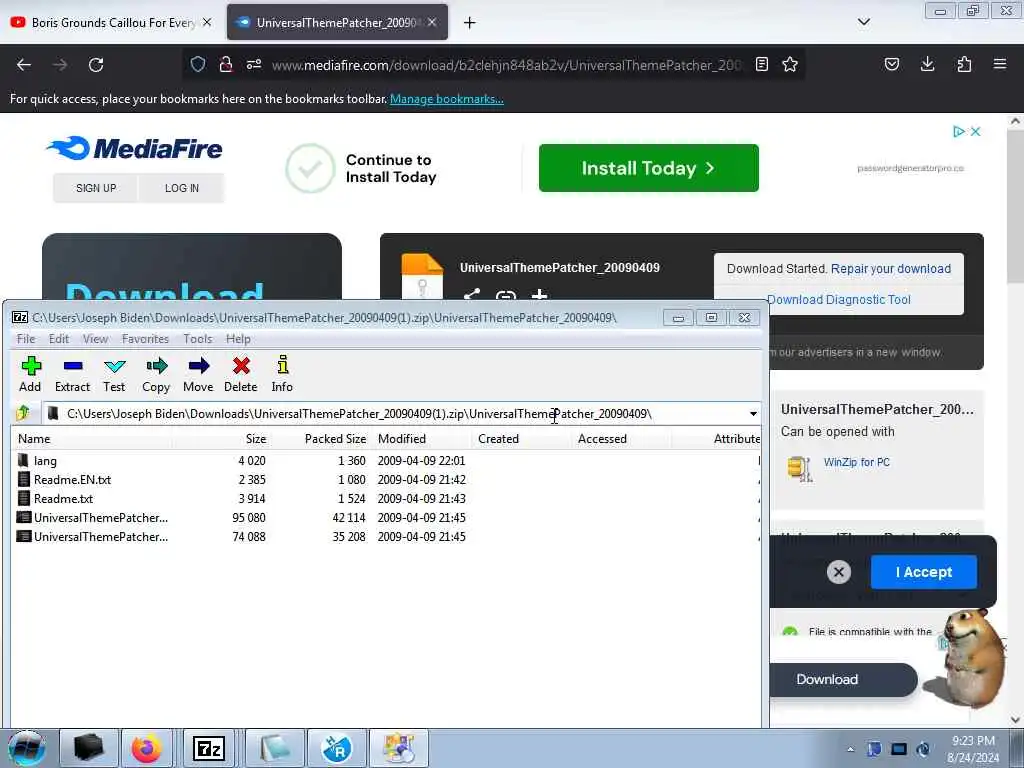Bookmark this page with the star

pyautogui.click(x=790, y=64)
